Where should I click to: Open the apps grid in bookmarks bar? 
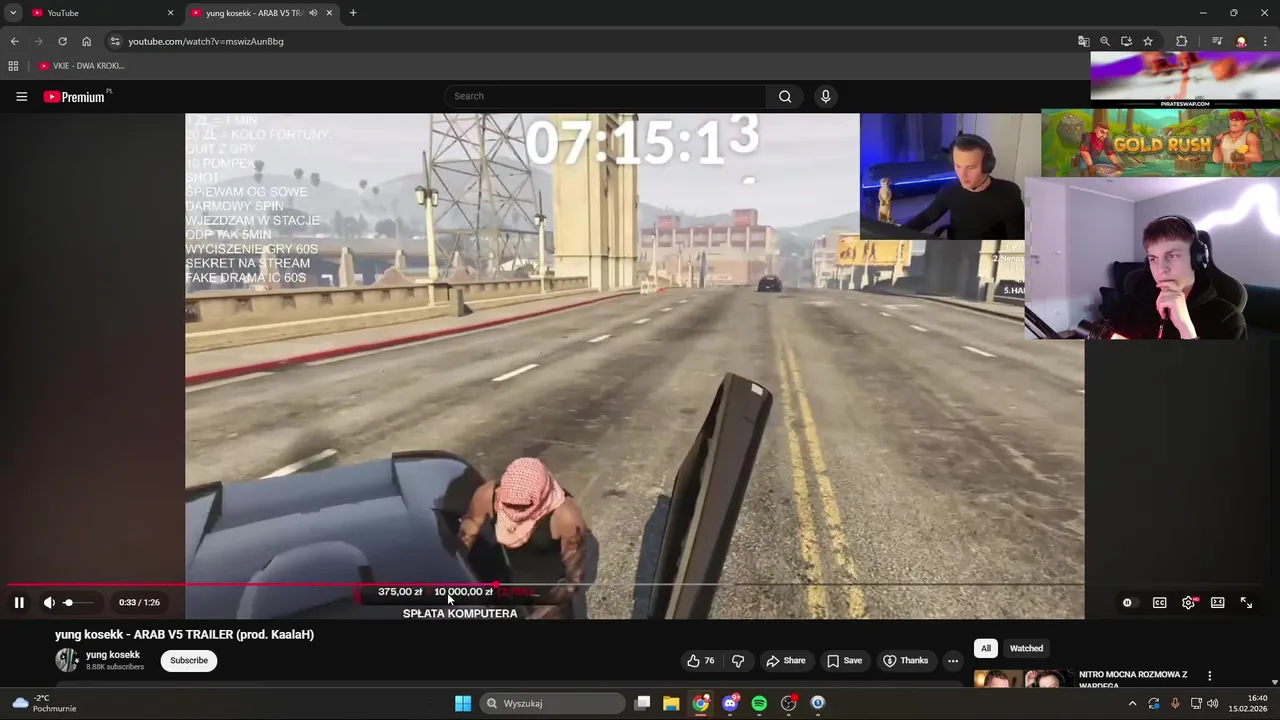[x=13, y=66]
